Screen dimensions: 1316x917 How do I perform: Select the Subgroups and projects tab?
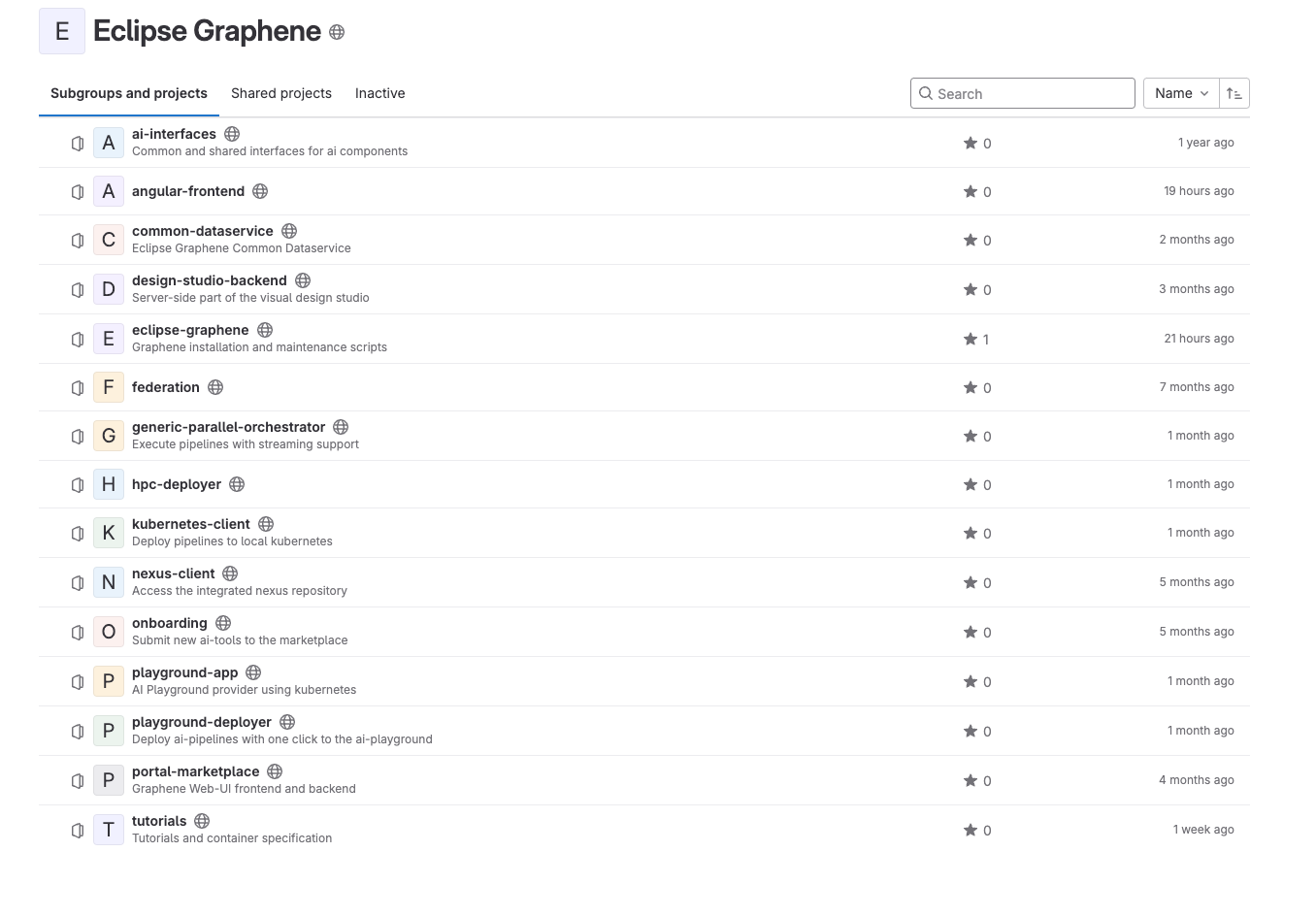129,93
